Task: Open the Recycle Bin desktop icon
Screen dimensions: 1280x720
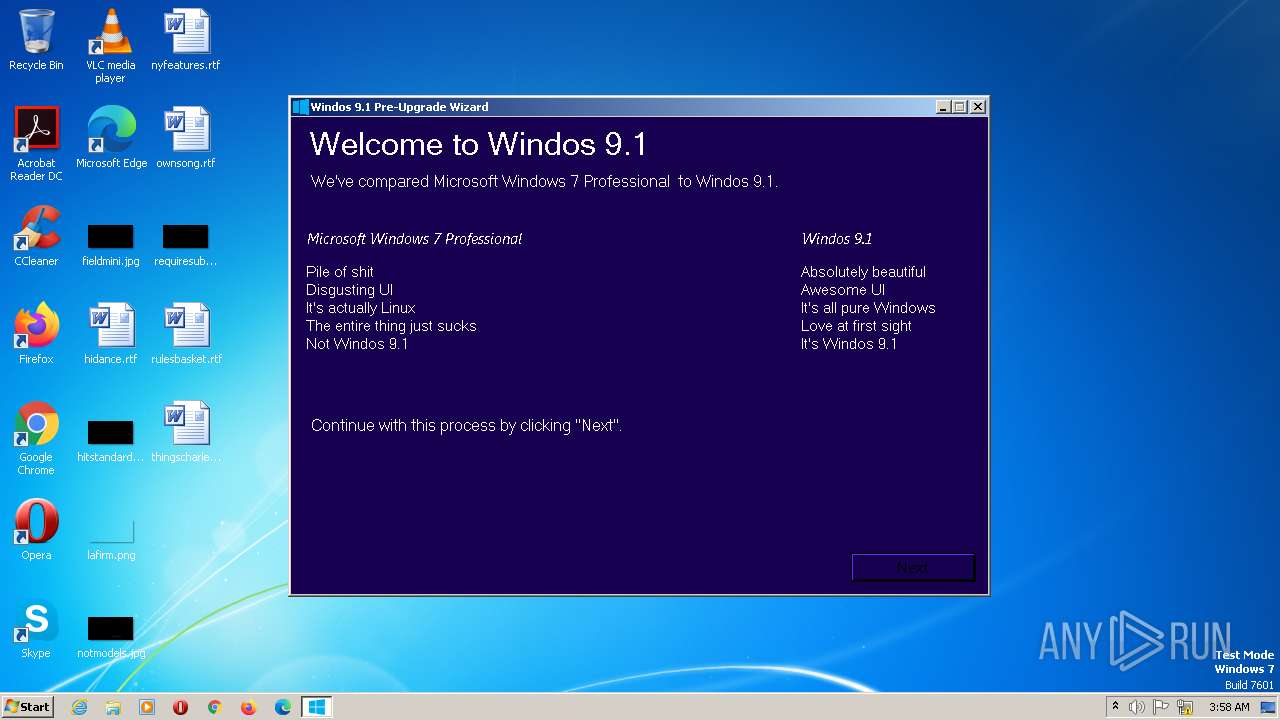Action: tap(36, 40)
